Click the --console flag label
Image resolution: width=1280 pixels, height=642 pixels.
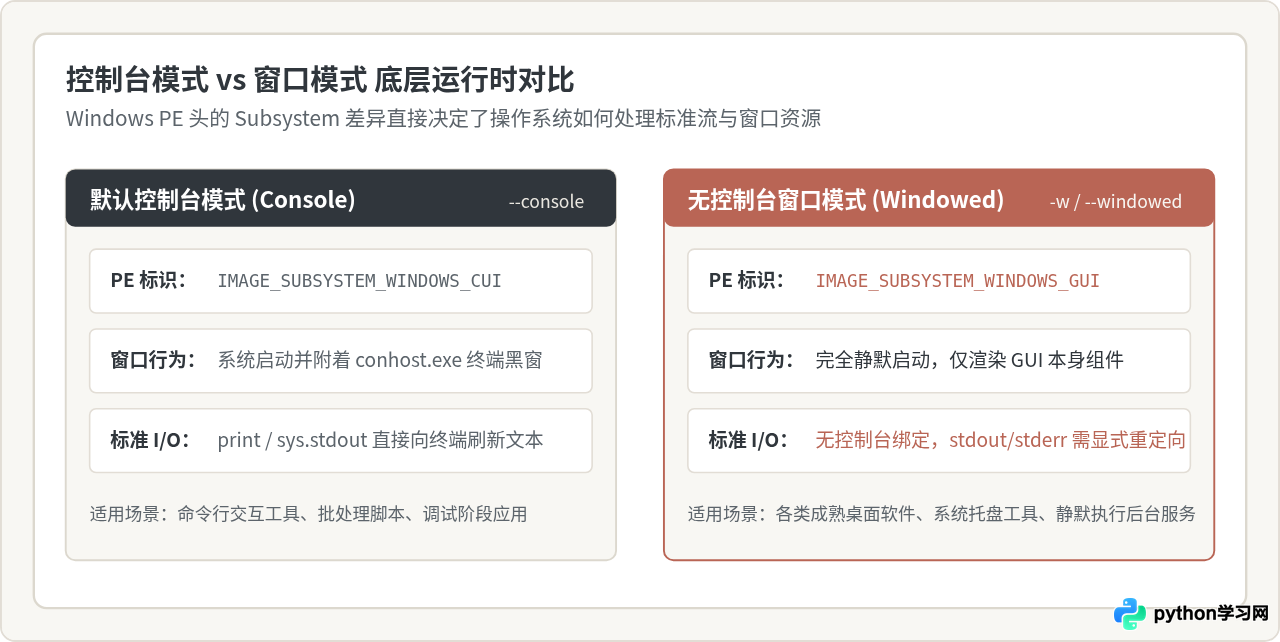click(546, 202)
